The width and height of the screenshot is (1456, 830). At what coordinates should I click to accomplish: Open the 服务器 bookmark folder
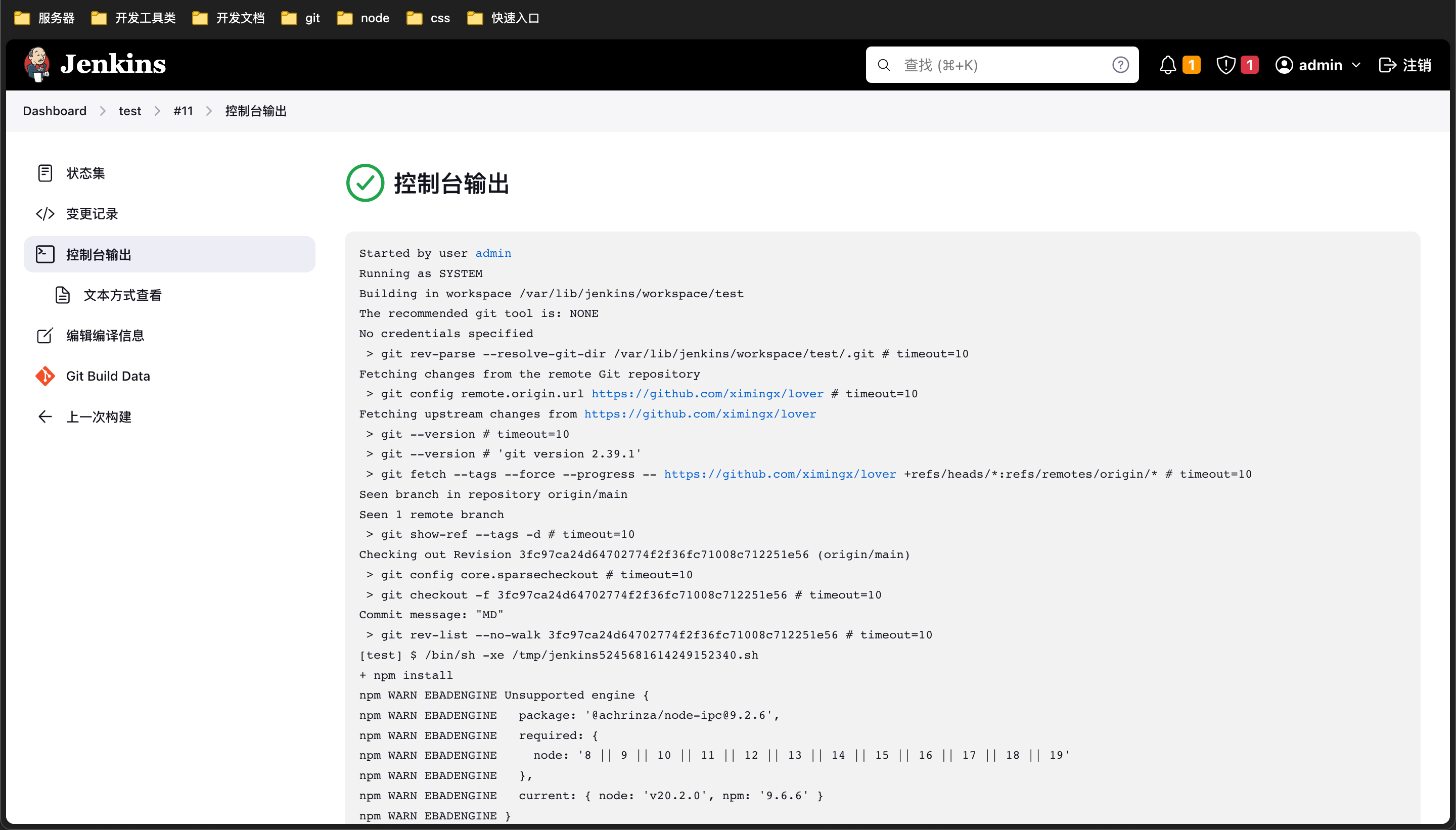pos(44,18)
